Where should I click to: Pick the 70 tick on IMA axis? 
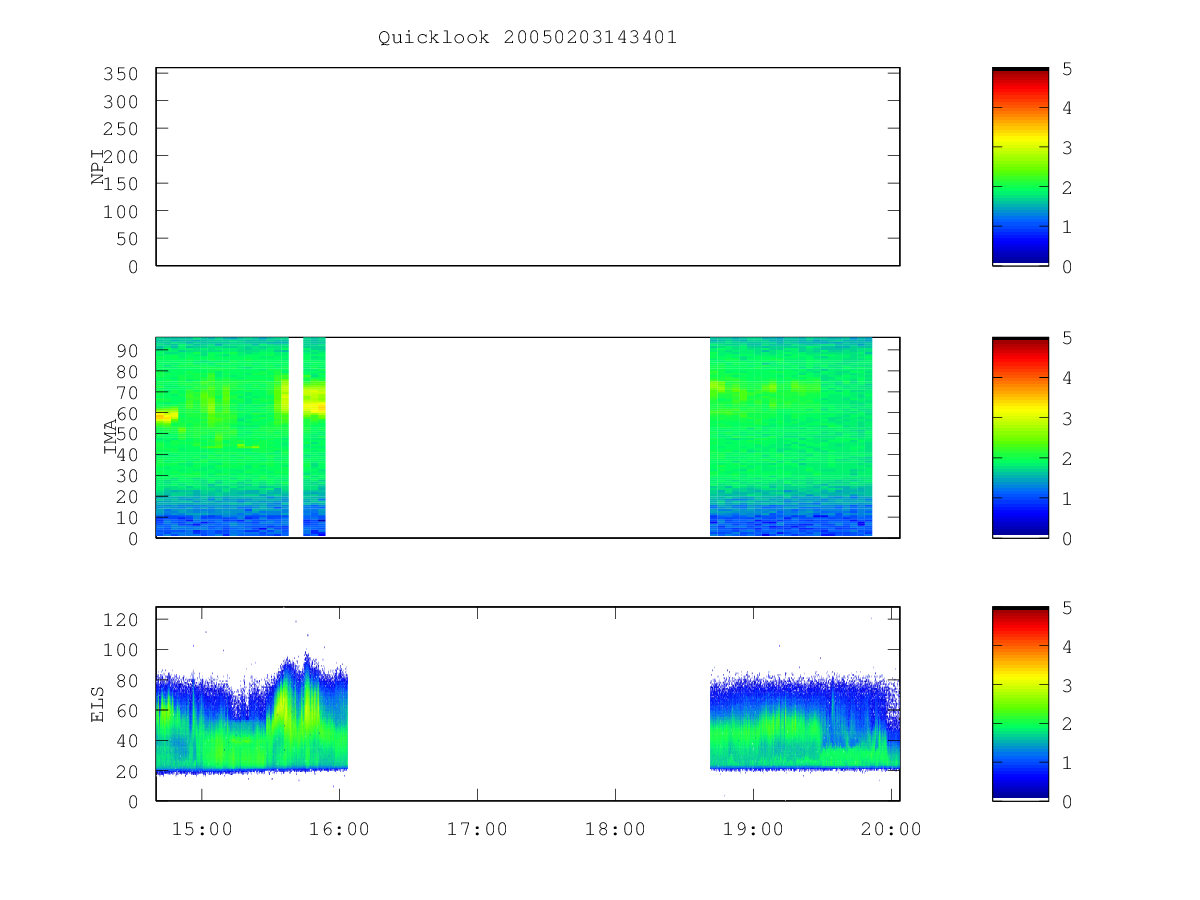pyautogui.click(x=127, y=392)
